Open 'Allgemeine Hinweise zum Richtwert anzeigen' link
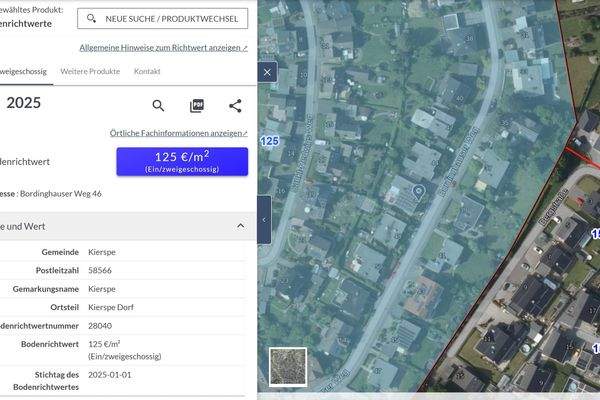This screenshot has width=600, height=400. 163,47
